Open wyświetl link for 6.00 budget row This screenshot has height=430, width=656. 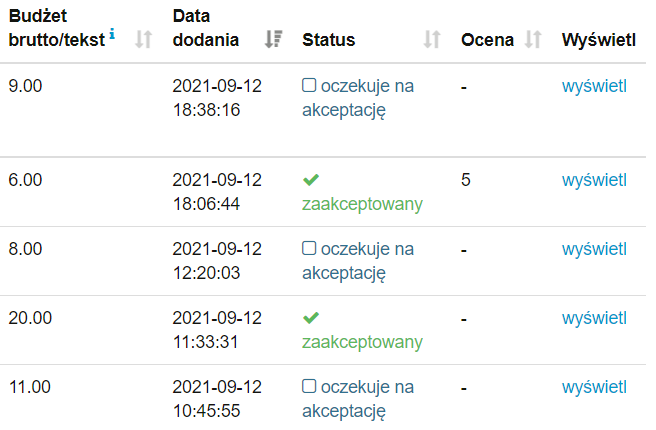click(594, 180)
